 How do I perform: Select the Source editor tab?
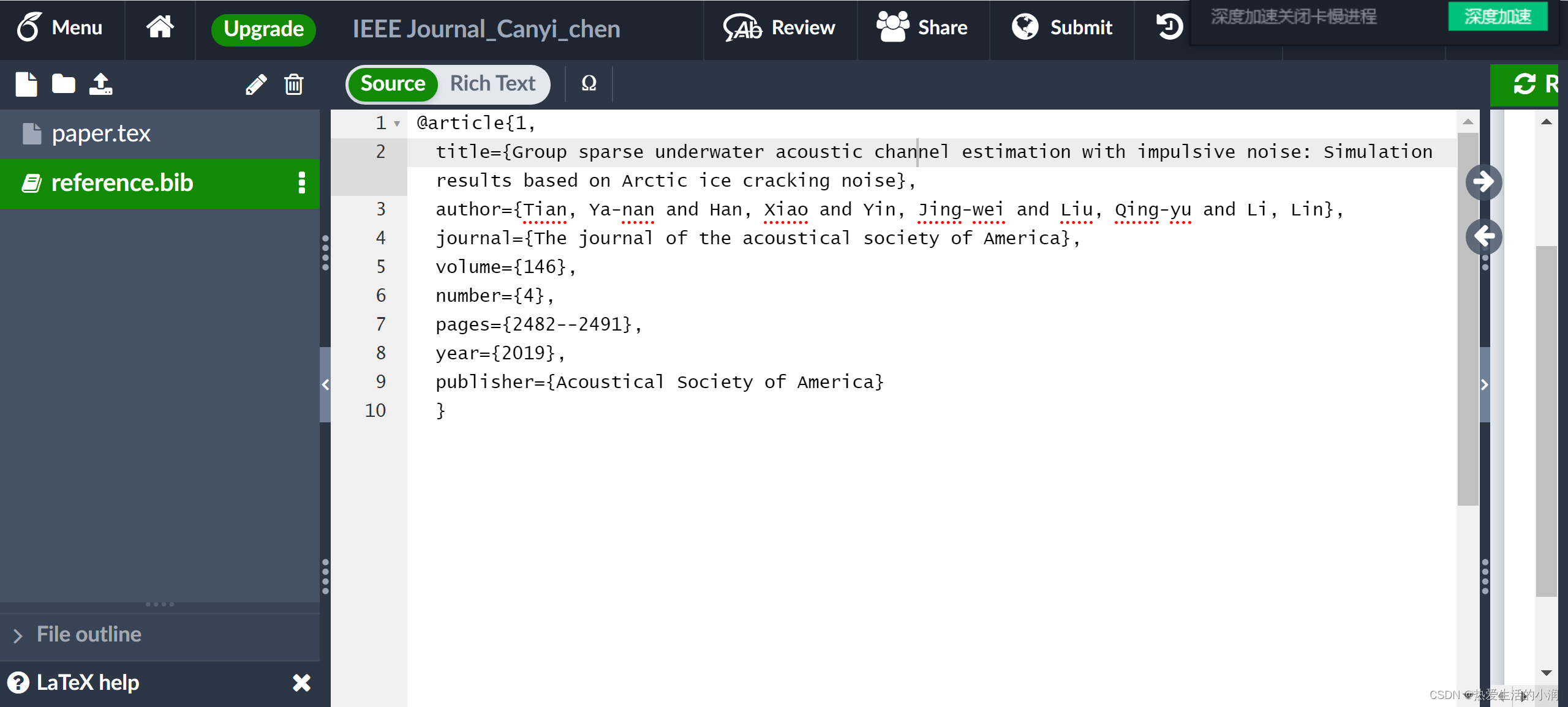tap(391, 83)
